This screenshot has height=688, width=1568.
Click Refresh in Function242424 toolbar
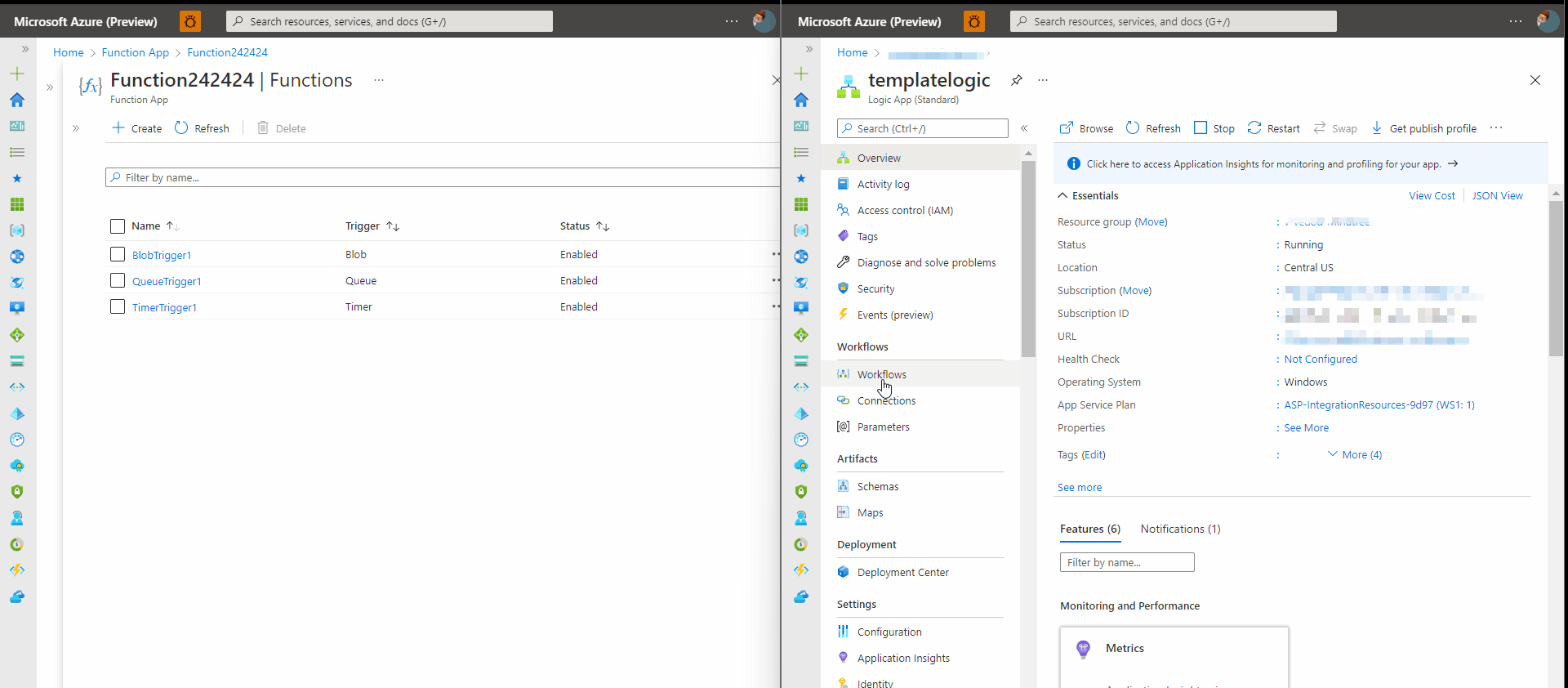click(x=202, y=128)
